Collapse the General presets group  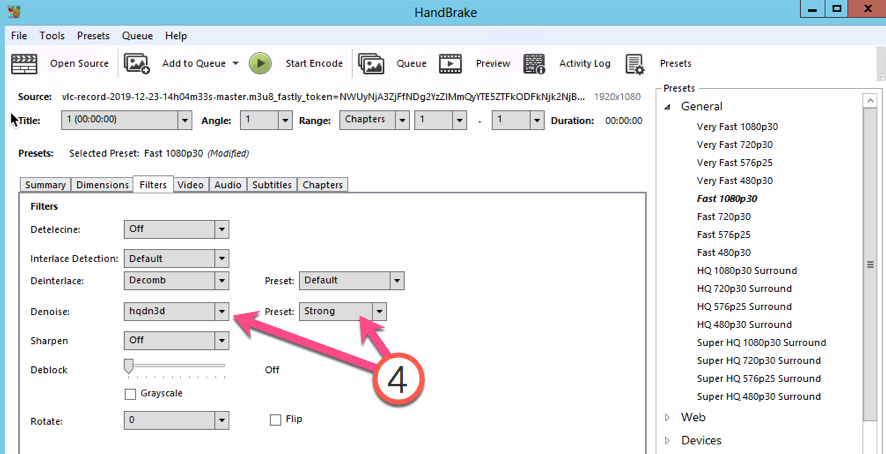tap(668, 107)
